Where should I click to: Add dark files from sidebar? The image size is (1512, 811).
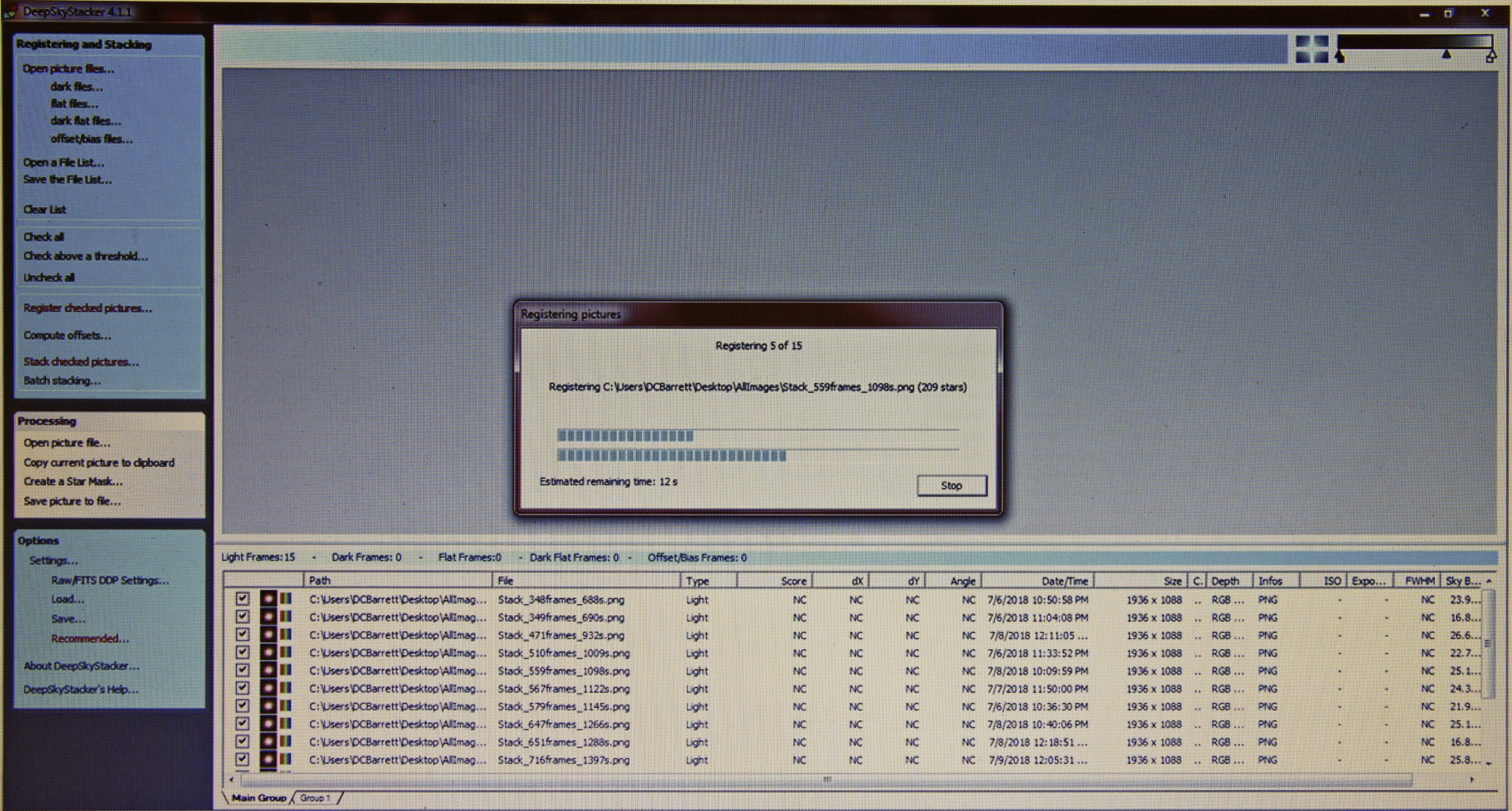pyautogui.click(x=76, y=86)
